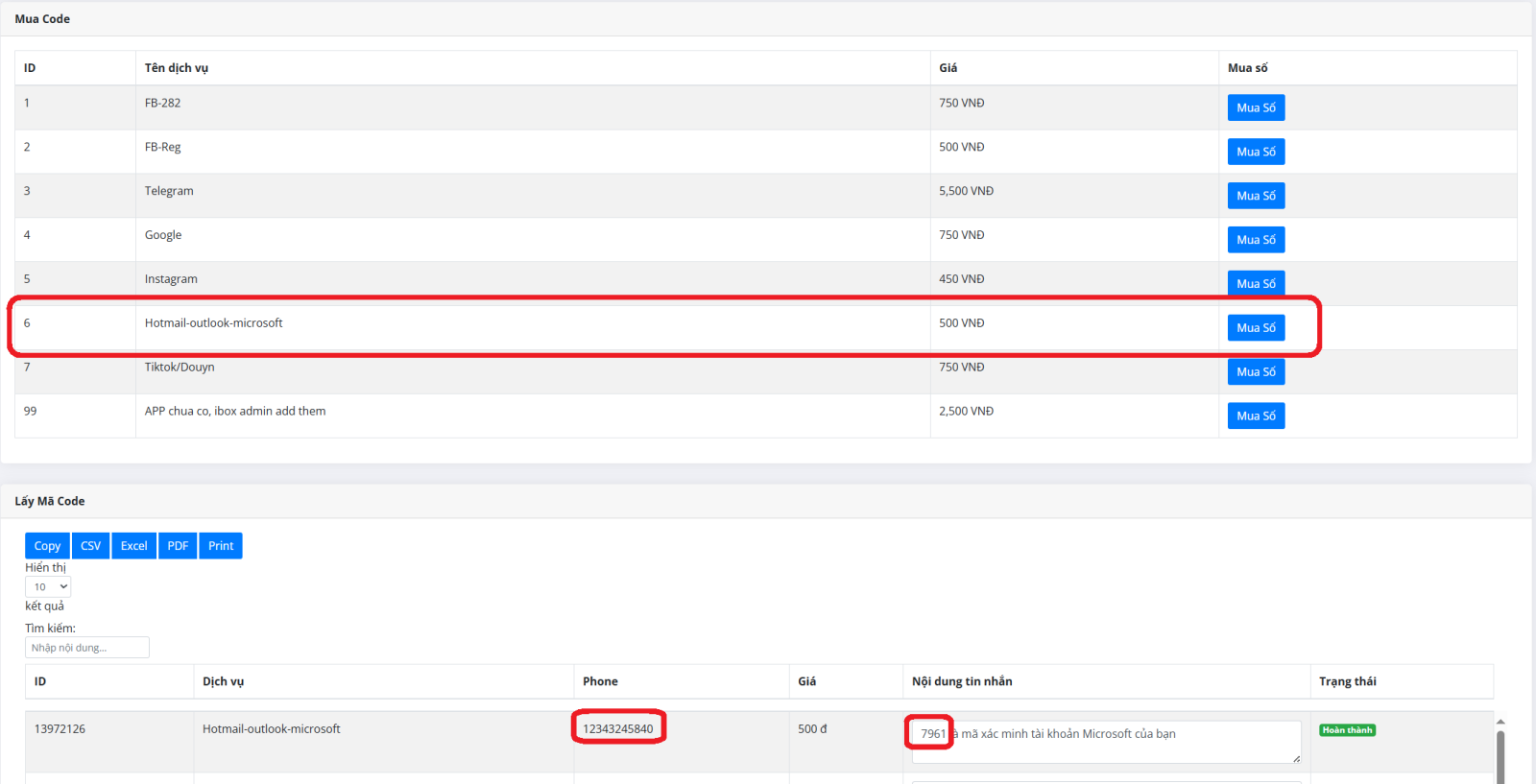Open the Hiển thị results count dropdown
Screen dimensions: 1536x784
click(48, 587)
